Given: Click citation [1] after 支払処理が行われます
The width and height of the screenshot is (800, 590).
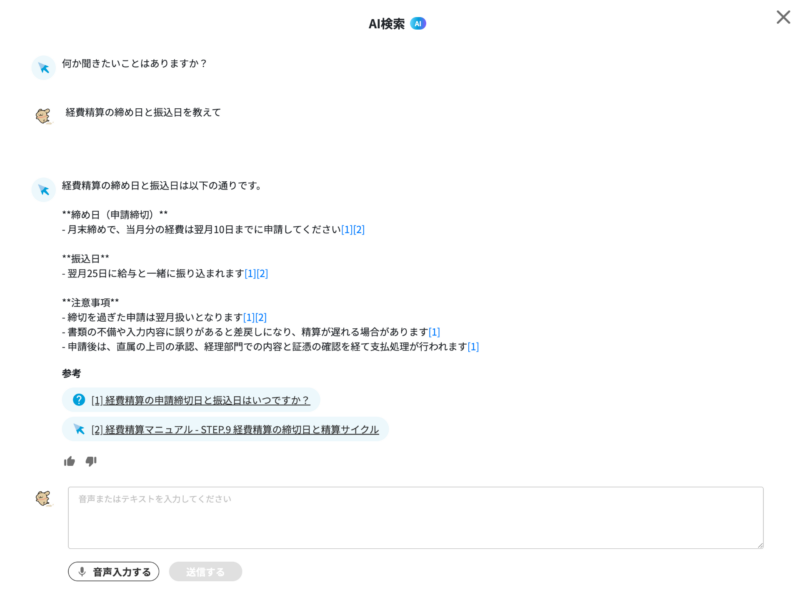Looking at the screenshot, I should 473,347.
